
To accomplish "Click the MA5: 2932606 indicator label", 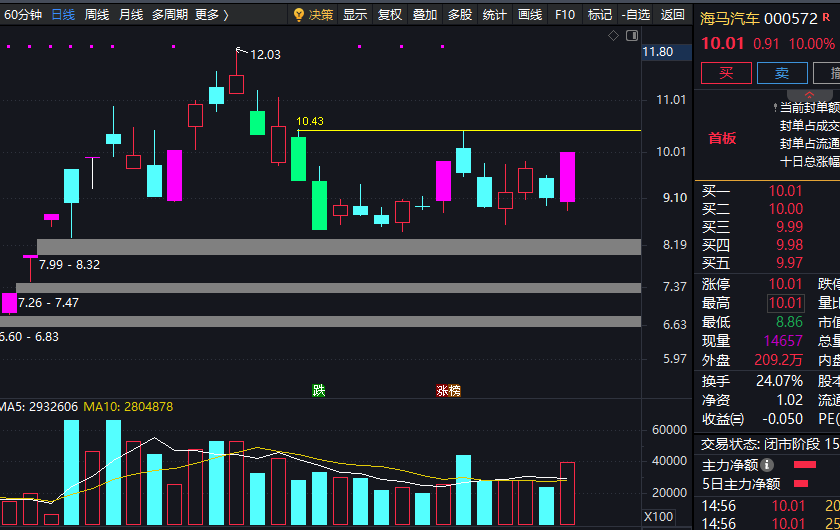I will (39, 407).
